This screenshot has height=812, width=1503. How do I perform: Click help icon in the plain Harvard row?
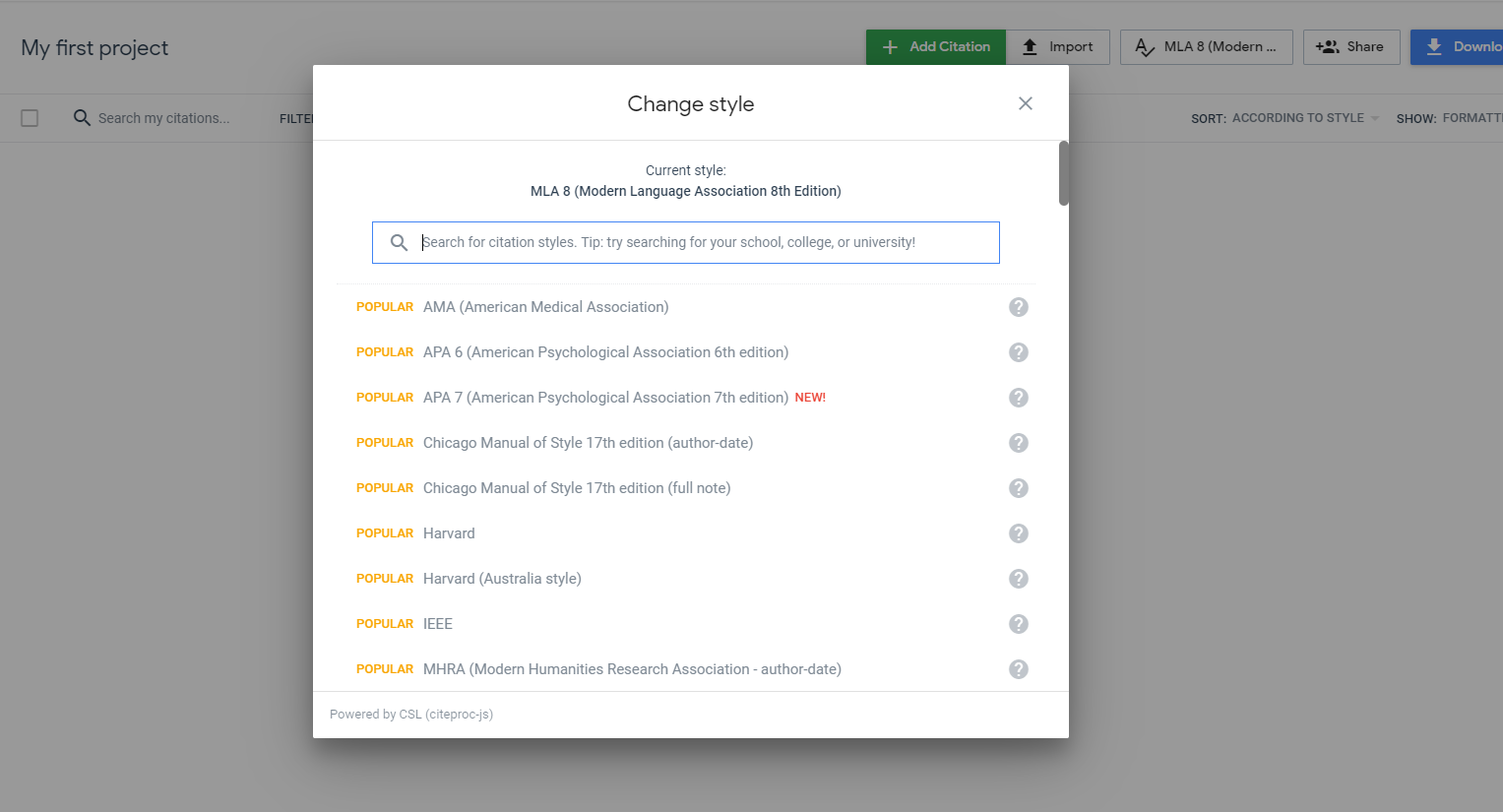click(x=1019, y=533)
